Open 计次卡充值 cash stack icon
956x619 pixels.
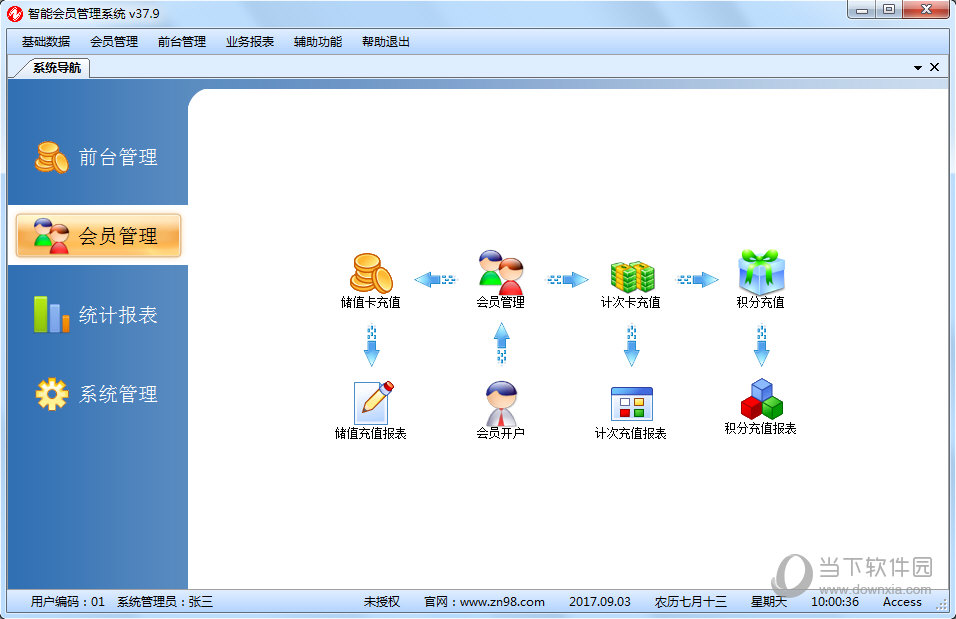(x=632, y=276)
